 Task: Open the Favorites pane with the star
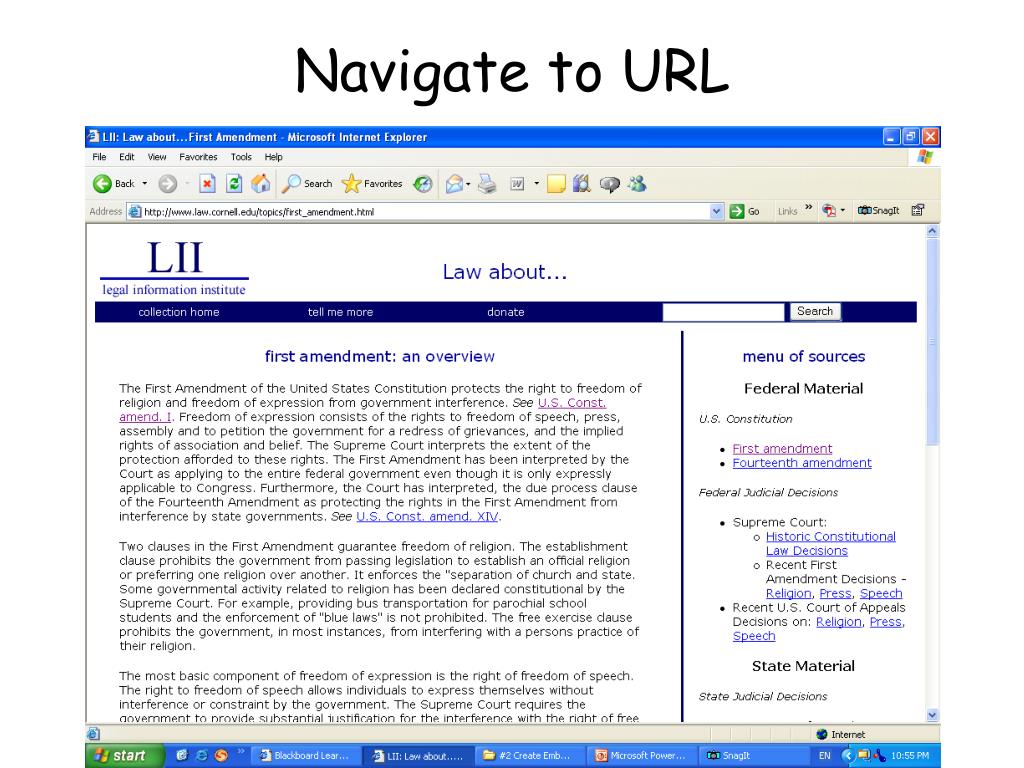tap(372, 184)
